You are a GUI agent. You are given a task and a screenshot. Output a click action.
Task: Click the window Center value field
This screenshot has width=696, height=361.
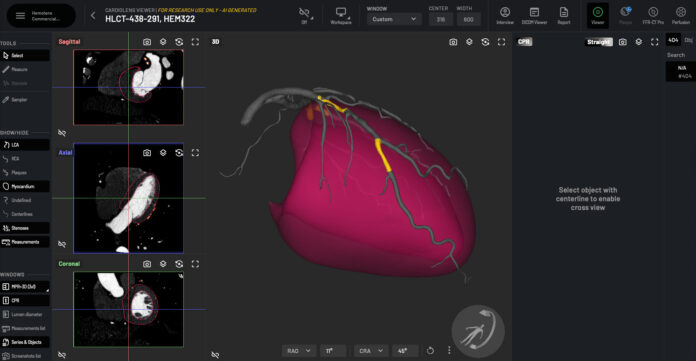click(441, 19)
